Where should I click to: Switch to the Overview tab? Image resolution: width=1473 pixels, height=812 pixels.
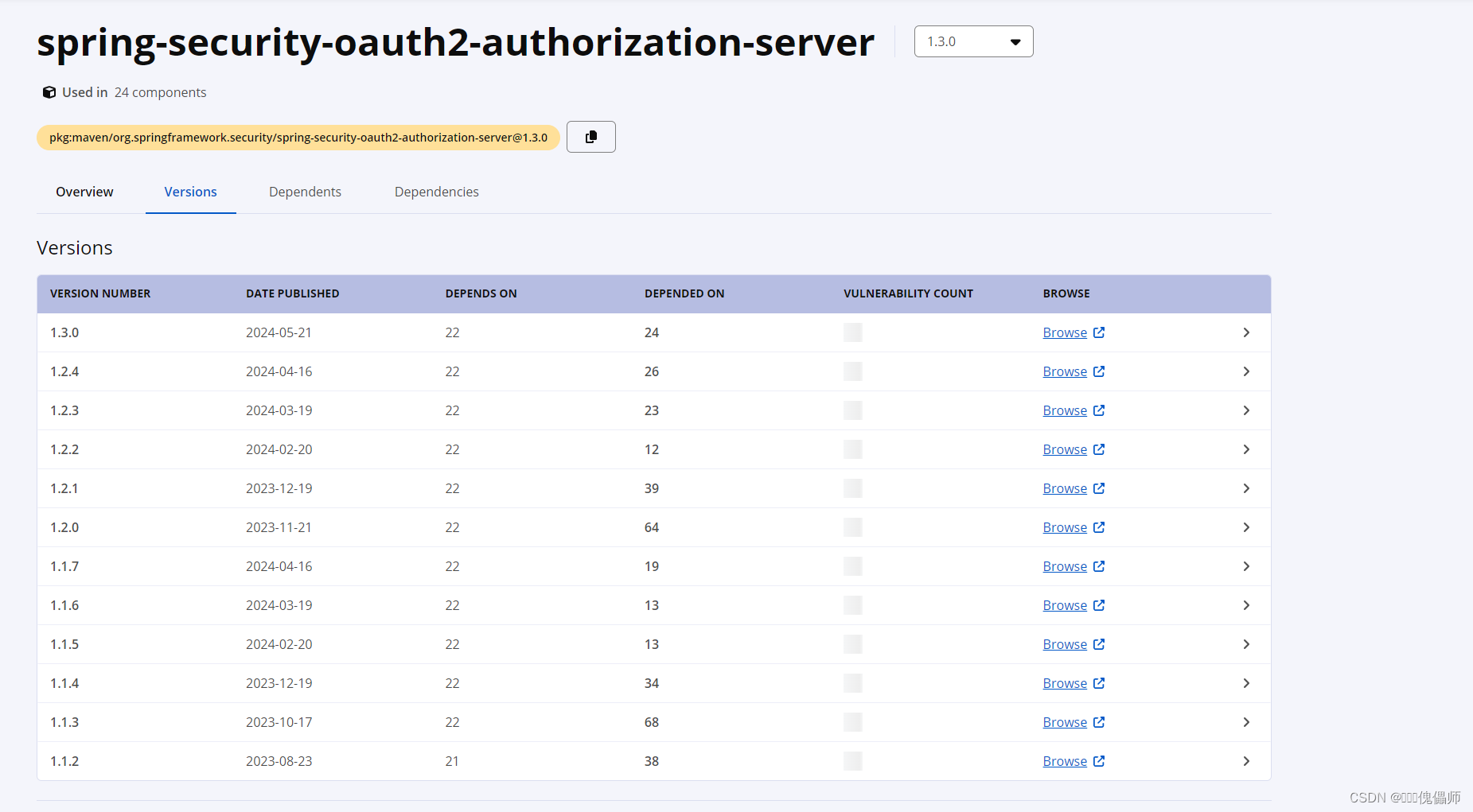point(84,192)
